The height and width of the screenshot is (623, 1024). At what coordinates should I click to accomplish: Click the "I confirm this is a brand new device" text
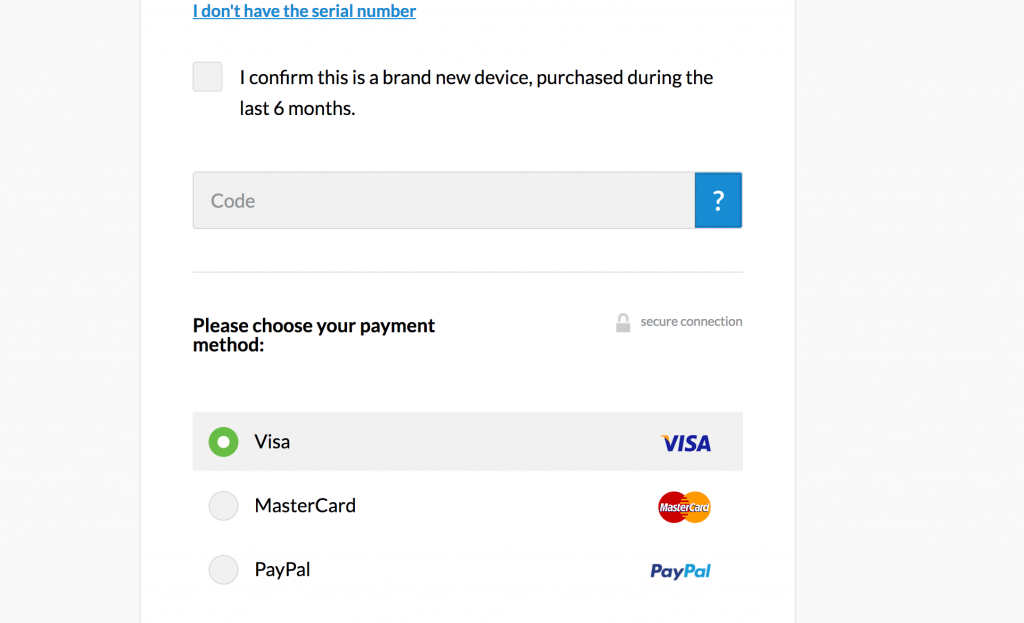pyautogui.click(x=476, y=78)
